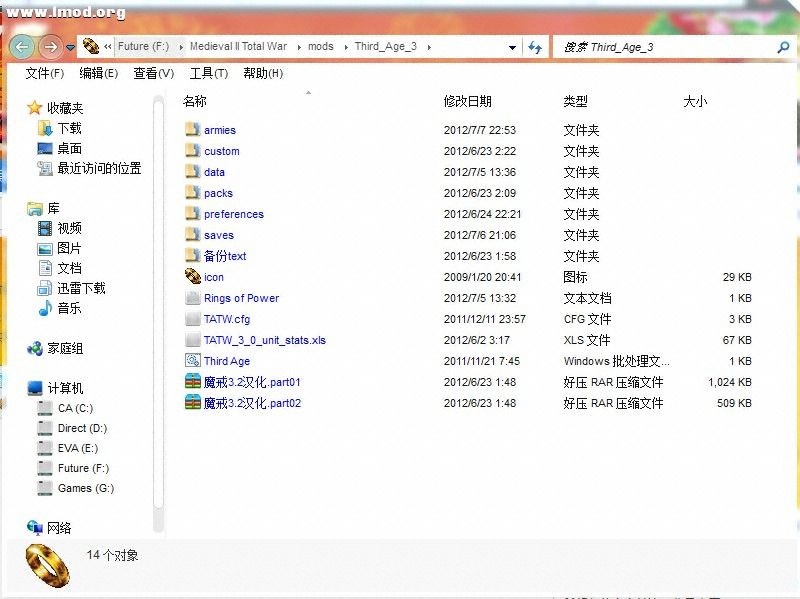Open the recent pages dropdown arrow
This screenshot has width=800, height=599.
pos(70,47)
